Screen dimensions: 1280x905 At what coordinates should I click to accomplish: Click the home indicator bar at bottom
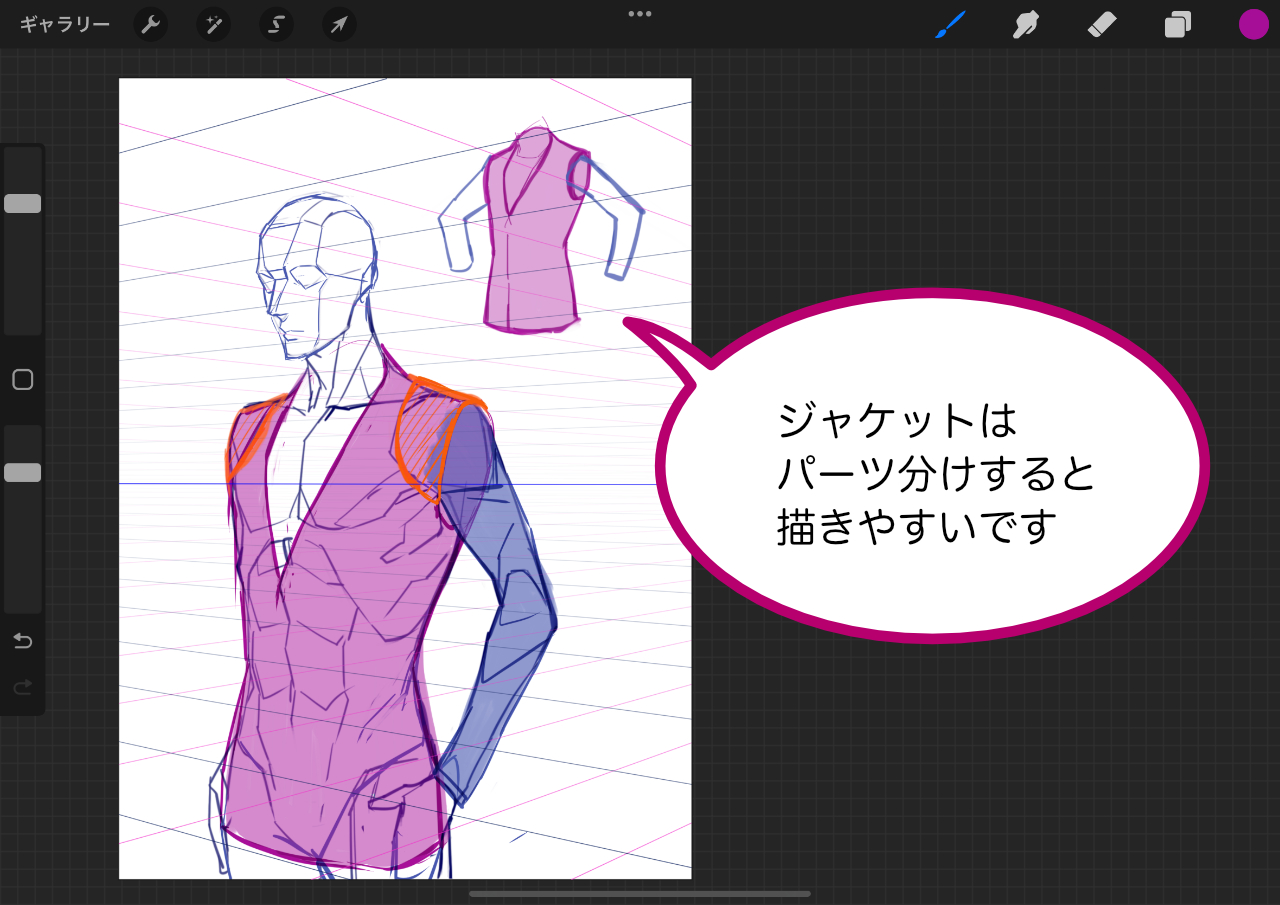coord(640,894)
